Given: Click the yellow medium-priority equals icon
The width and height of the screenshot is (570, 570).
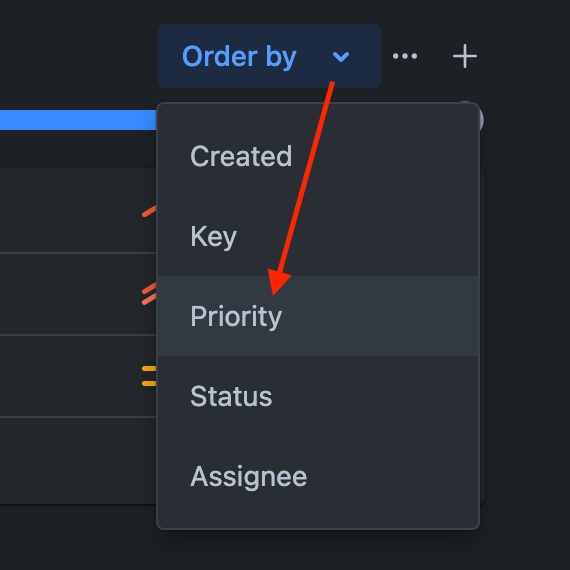Looking at the screenshot, I should click(149, 376).
